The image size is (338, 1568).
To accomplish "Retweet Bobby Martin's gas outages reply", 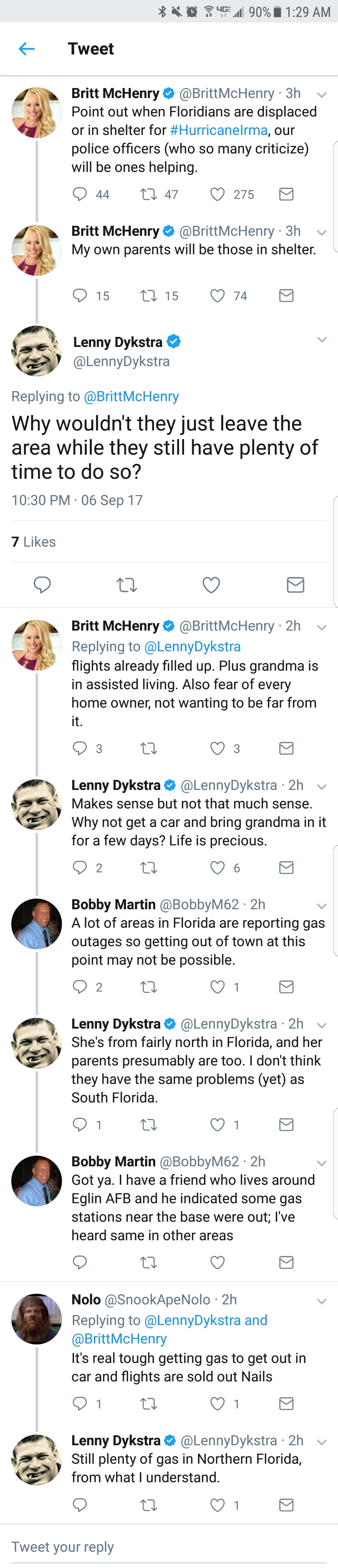I will point(148,987).
